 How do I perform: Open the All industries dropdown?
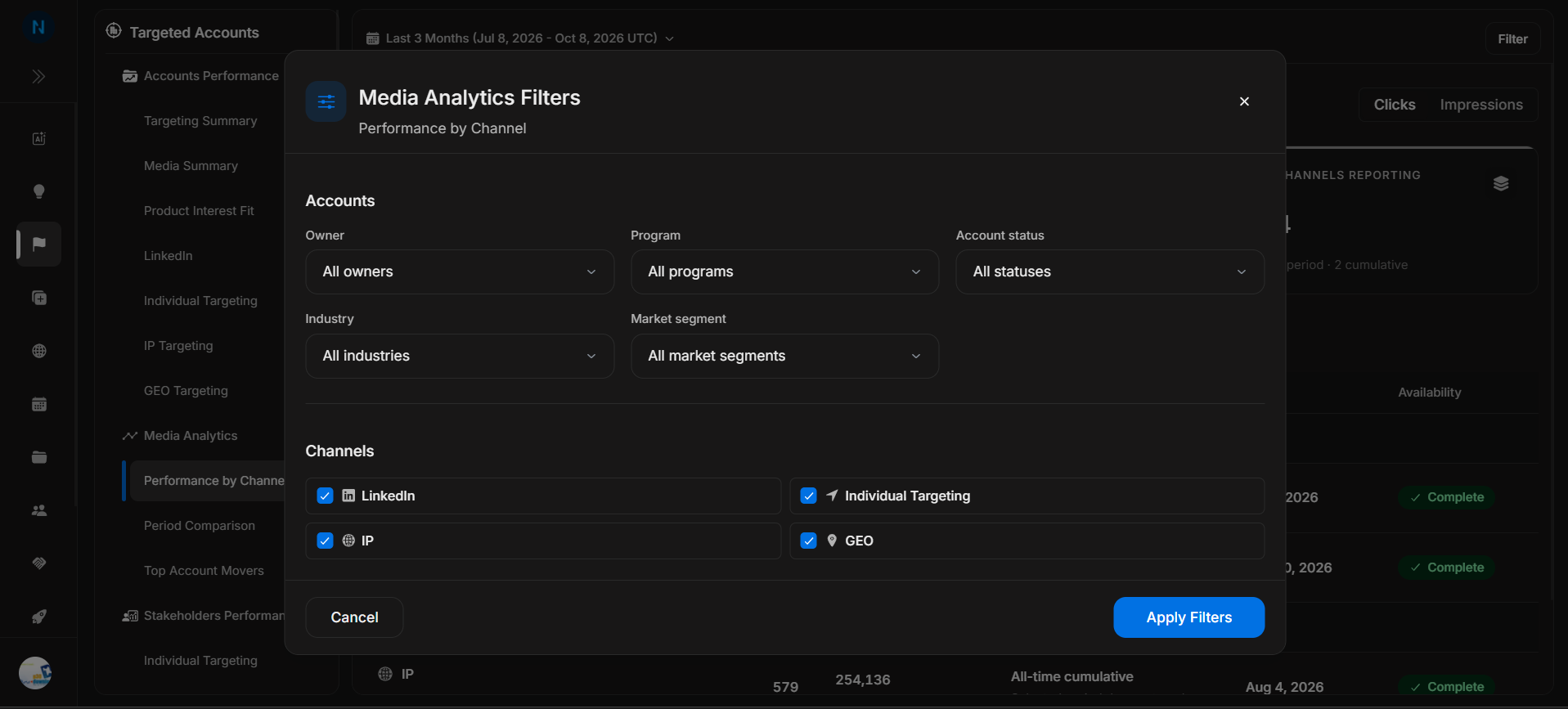click(460, 356)
